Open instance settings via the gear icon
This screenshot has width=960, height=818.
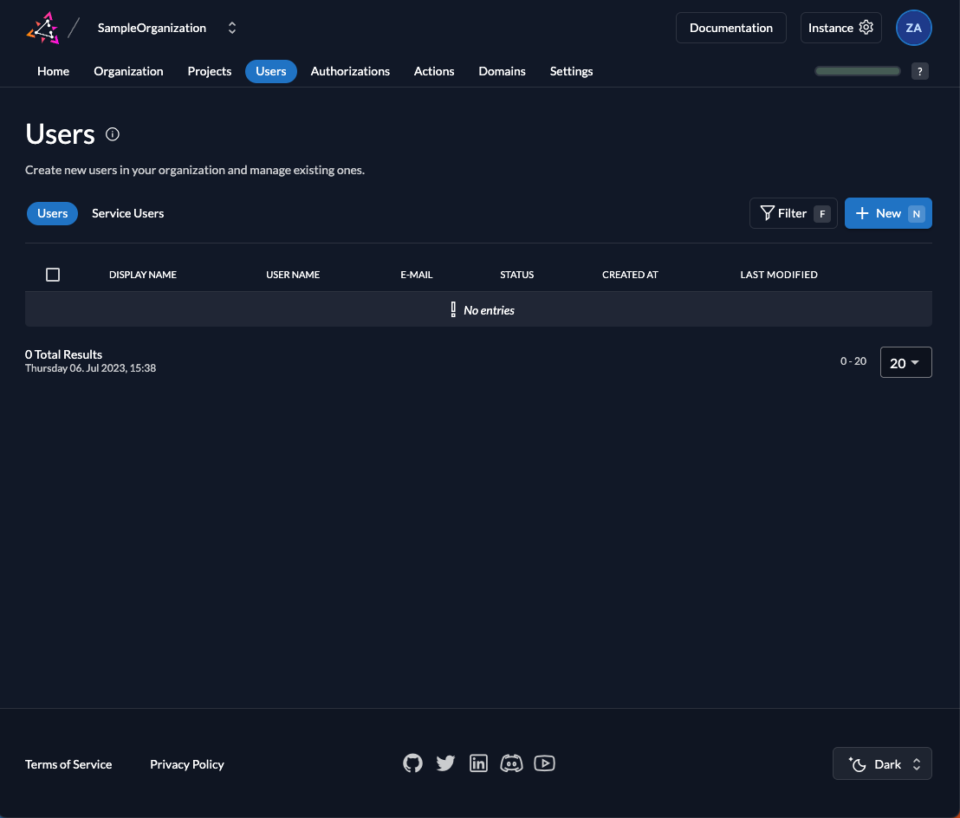pos(865,27)
